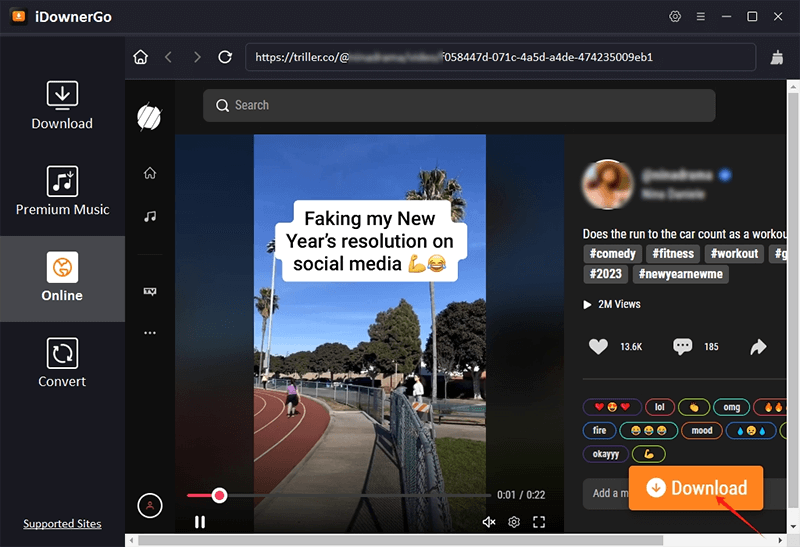Click the #newyearnewme hashtag
This screenshot has width=800, height=547.
[681, 274]
